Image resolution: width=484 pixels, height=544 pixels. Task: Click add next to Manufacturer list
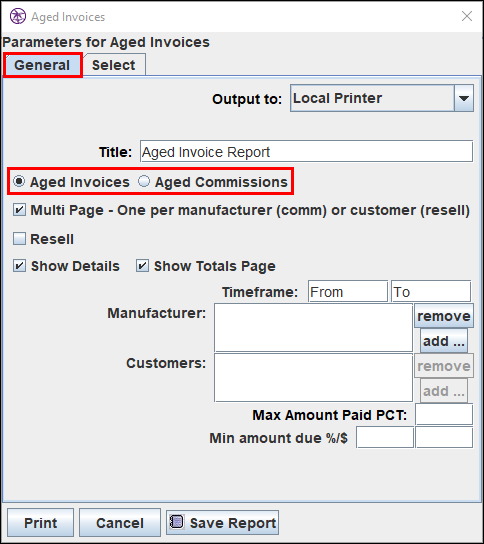coord(444,341)
